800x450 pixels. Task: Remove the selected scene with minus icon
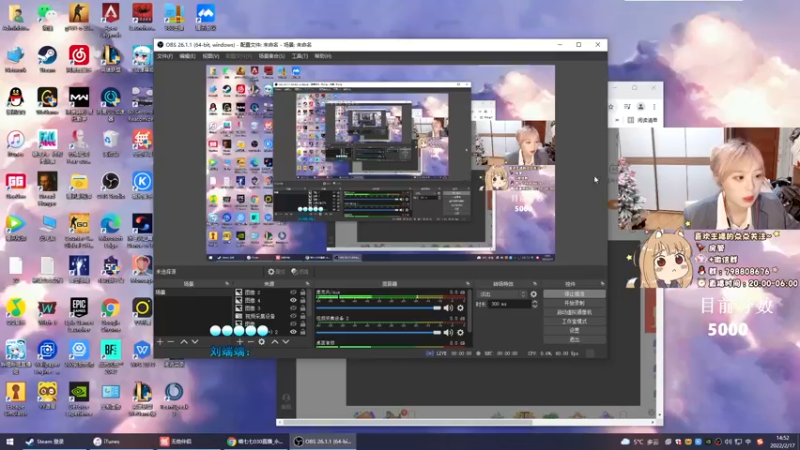[x=171, y=341]
